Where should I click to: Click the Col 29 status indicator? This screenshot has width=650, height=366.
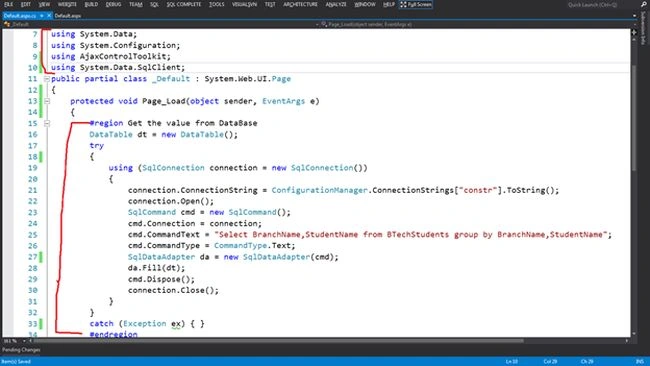550,361
